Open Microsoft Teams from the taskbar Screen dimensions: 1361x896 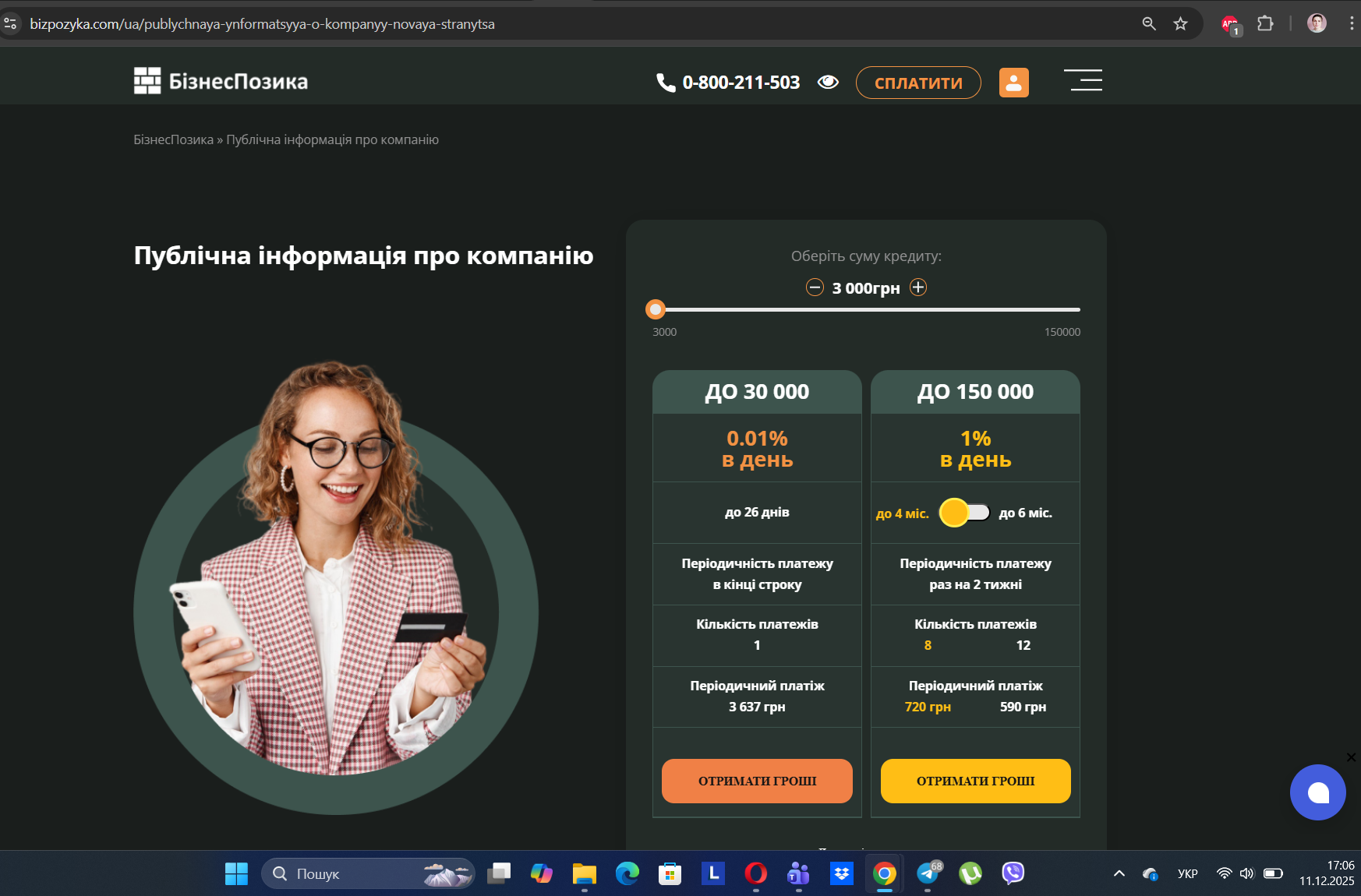click(x=799, y=873)
